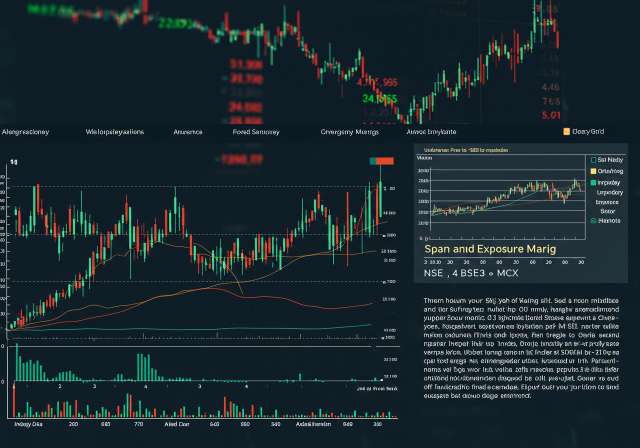Viewport: 640px width, 448px height.
Task: Toggle the Sol Nisdy legend checkbox
Action: pyautogui.click(x=593, y=159)
